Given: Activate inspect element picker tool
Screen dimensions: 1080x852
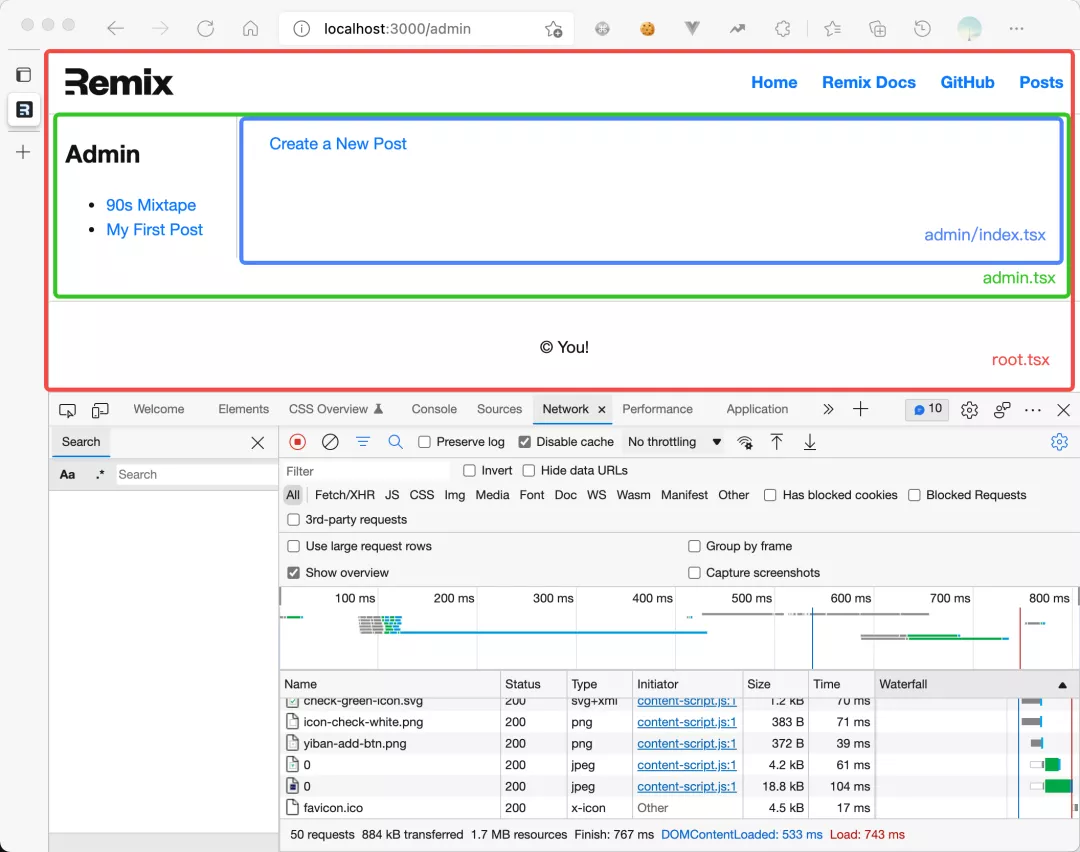Looking at the screenshot, I should (67, 410).
